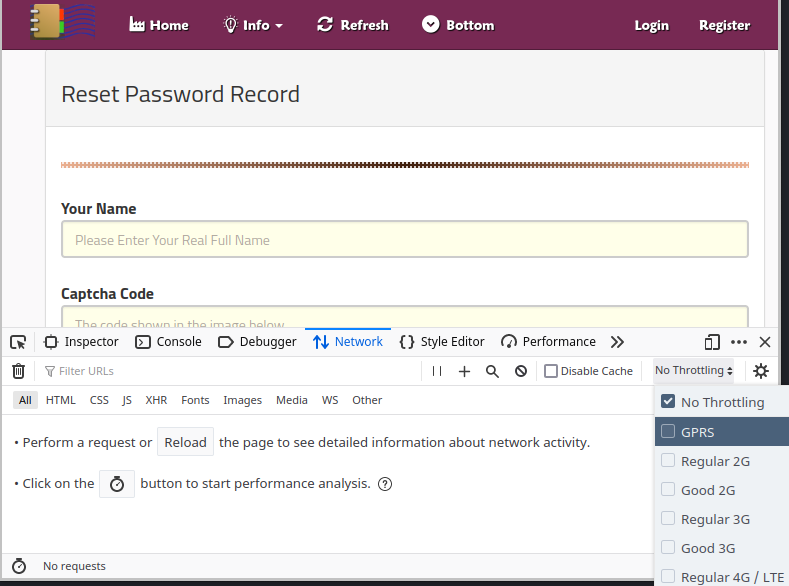Filter requests by XHR type

pyautogui.click(x=156, y=400)
